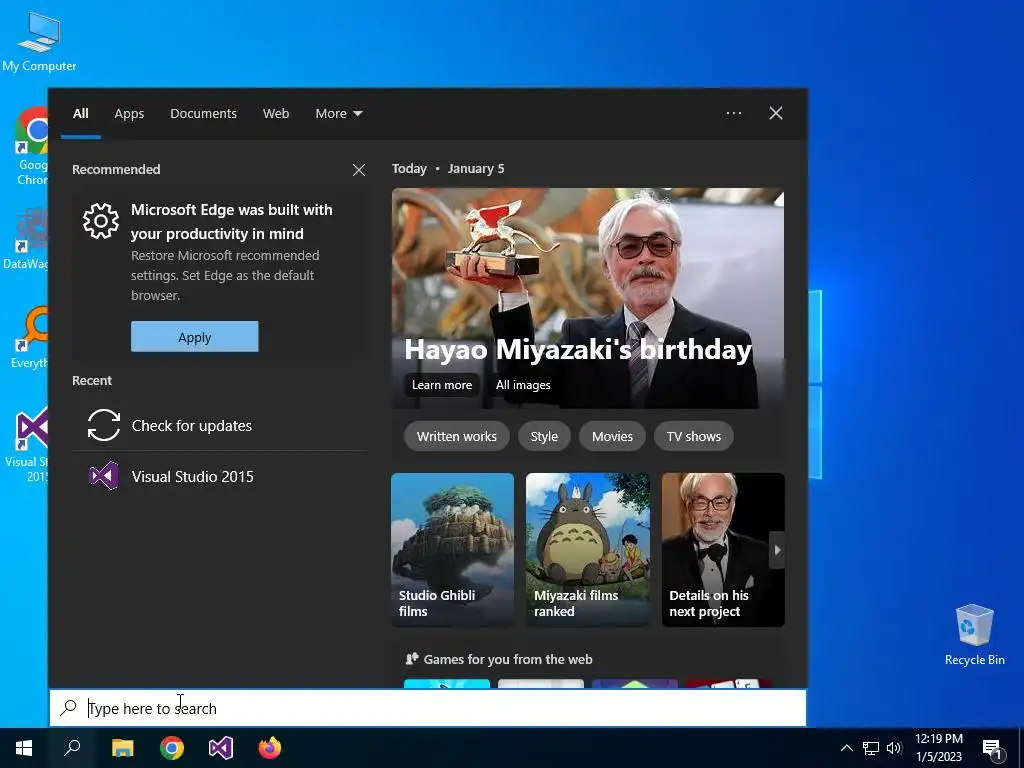Open Check for updates recent item
The image size is (1024, 768).
(219, 425)
